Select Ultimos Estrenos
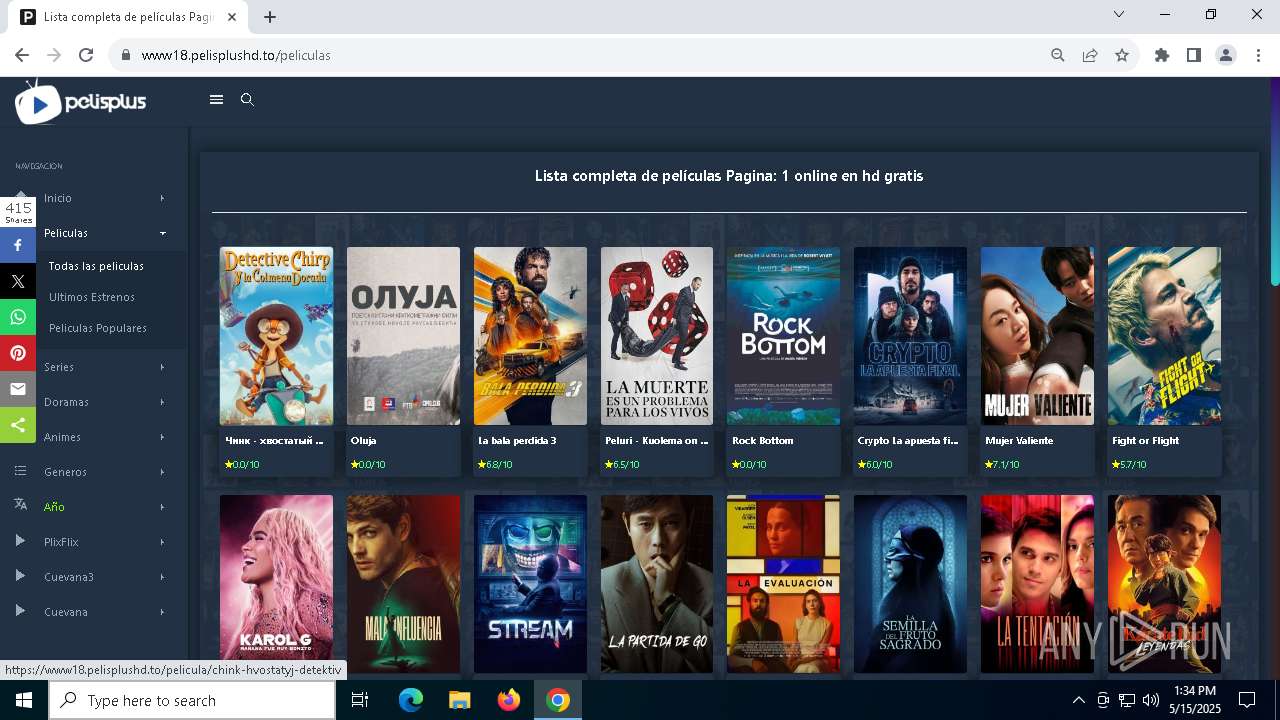Screen dimensions: 1280x720 (x=92, y=297)
